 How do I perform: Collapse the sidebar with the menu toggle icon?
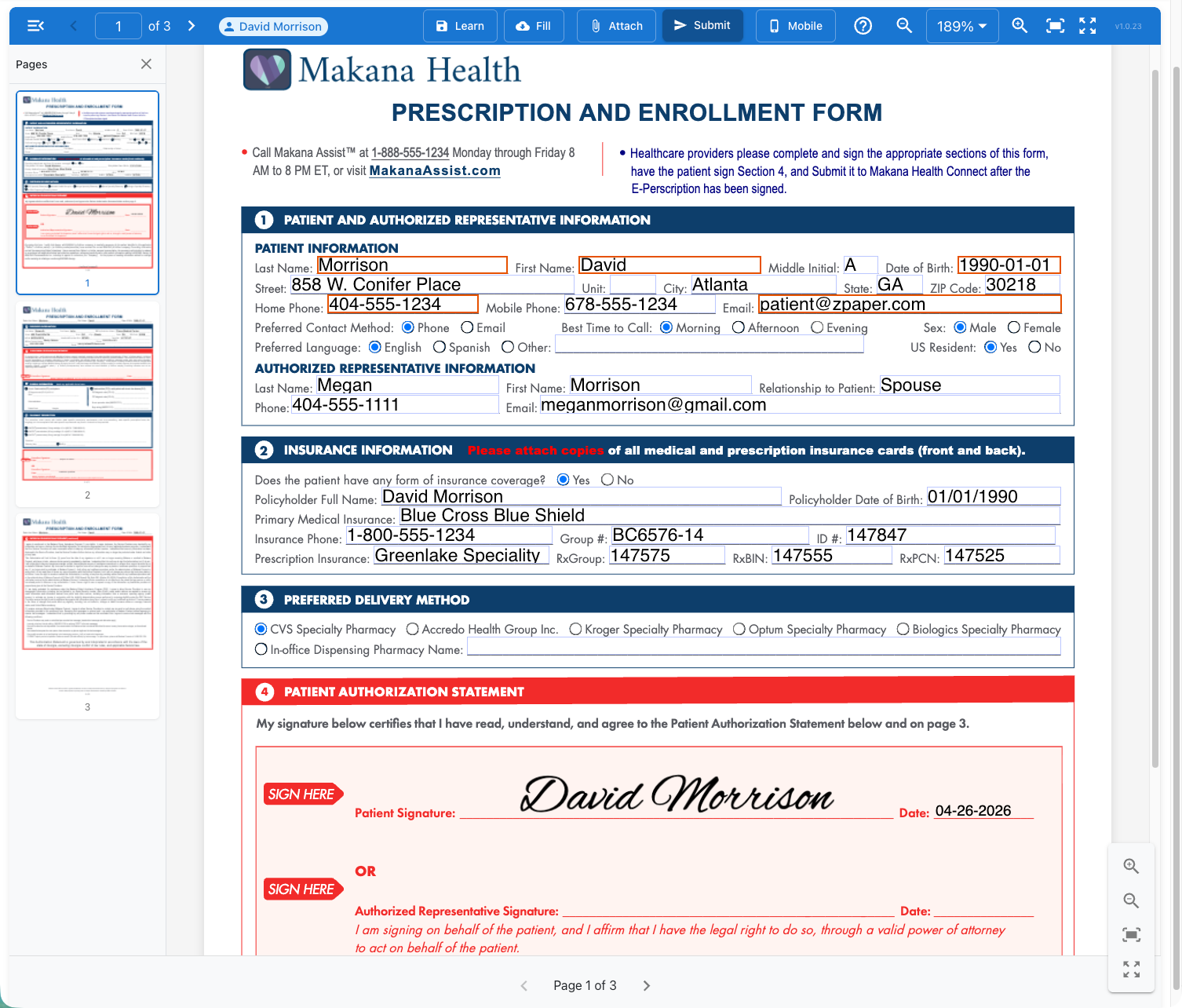35,26
